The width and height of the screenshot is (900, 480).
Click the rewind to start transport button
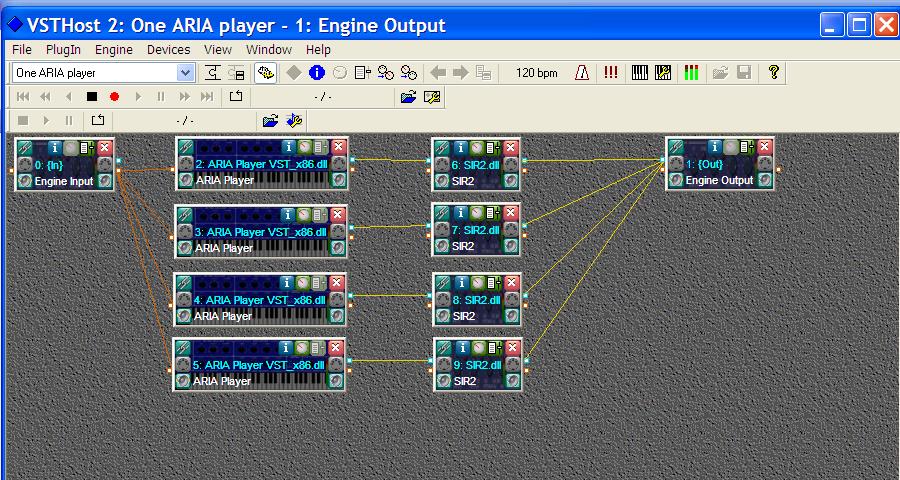23,97
